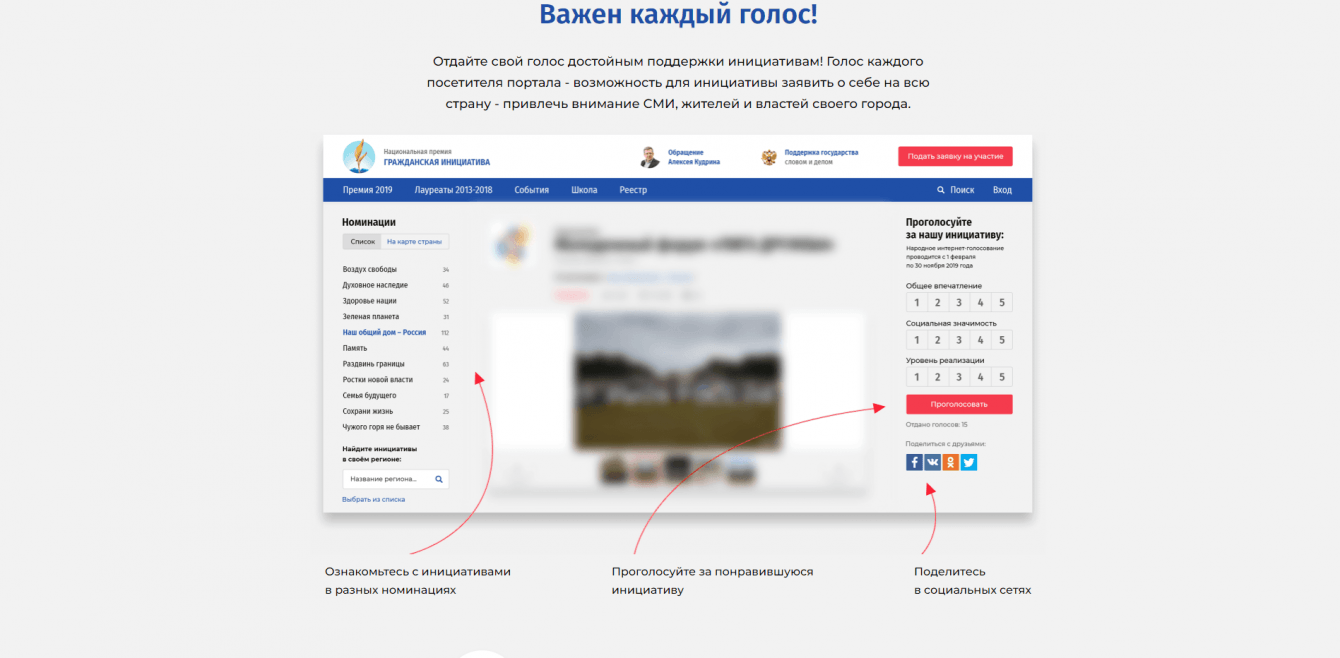Rate Уровень реализации as 3
Screen dimensions: 1340x658
click(959, 377)
